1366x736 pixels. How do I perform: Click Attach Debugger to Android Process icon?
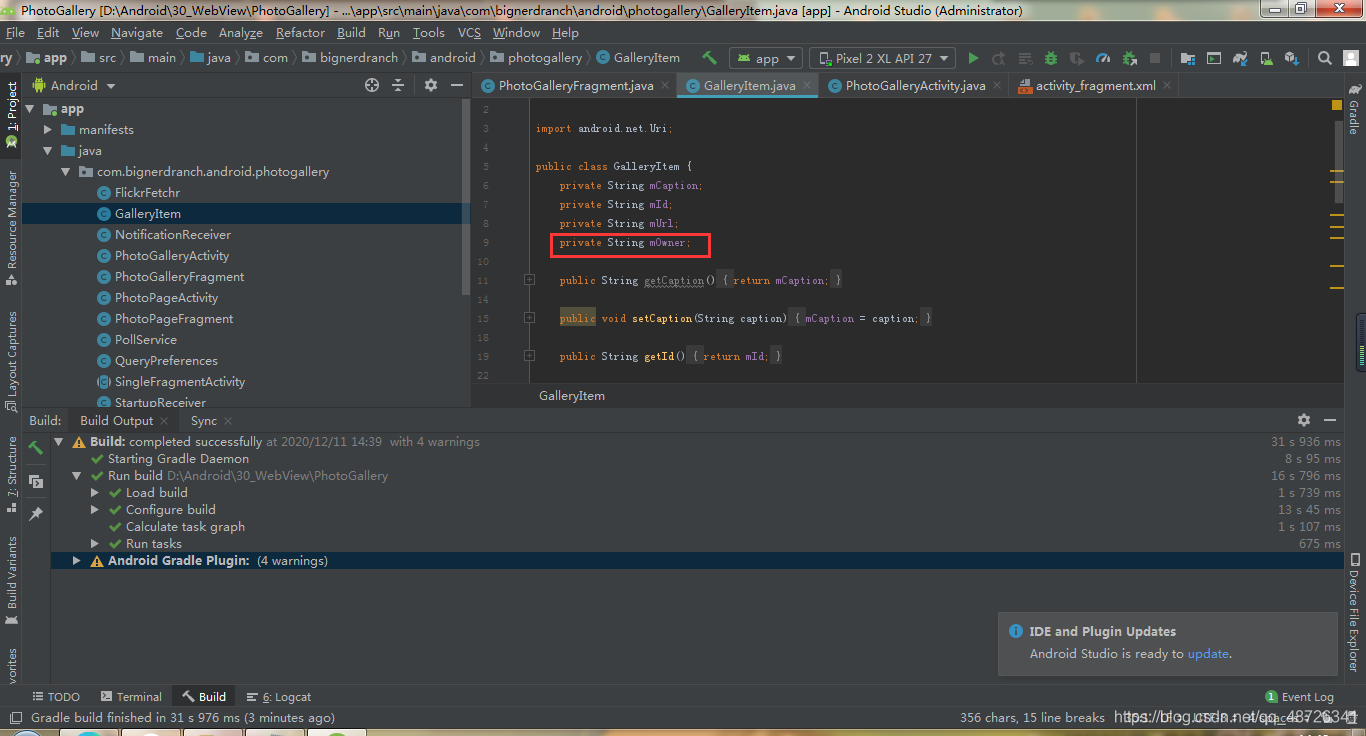click(1129, 58)
